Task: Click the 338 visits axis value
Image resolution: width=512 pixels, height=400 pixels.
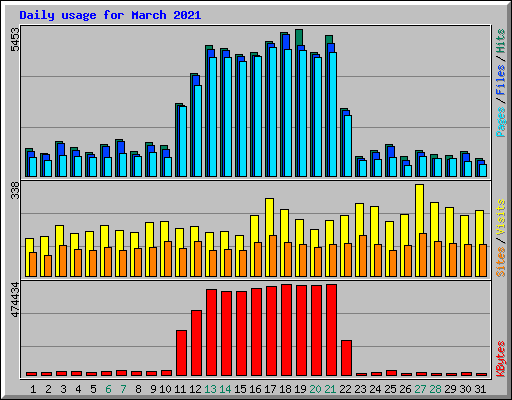Action: click(x=15, y=191)
